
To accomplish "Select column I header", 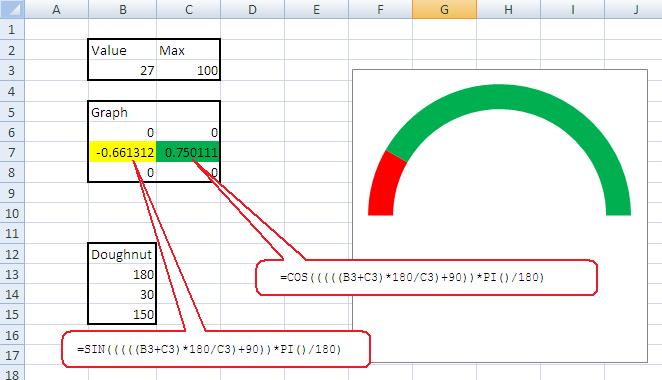I will pos(572,9).
